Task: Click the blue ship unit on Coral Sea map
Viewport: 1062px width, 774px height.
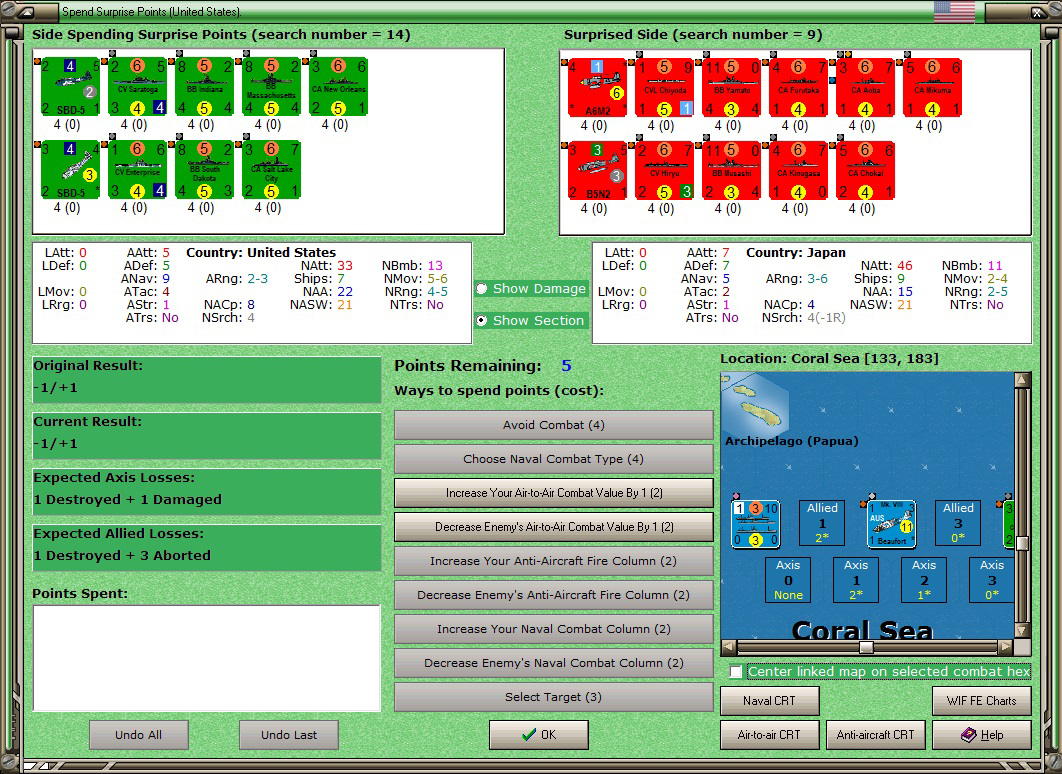Action: pyautogui.click(x=755, y=523)
